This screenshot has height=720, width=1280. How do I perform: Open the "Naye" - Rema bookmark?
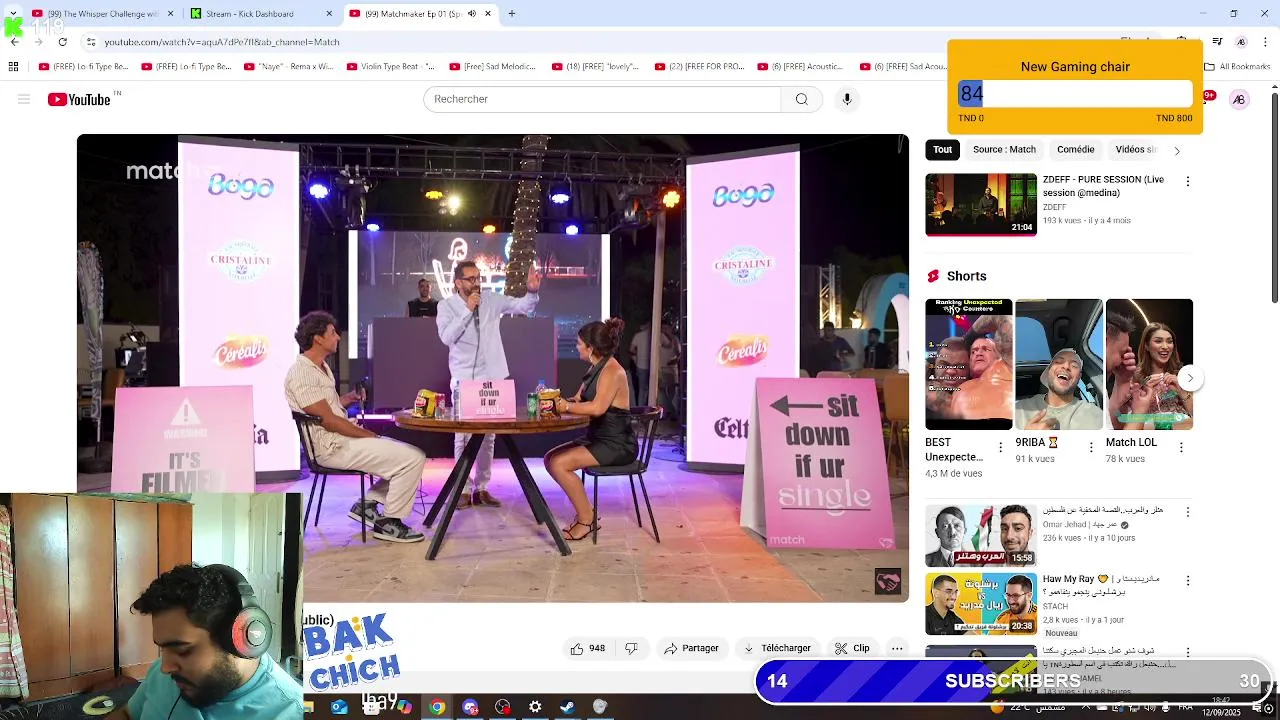[x=289, y=67]
